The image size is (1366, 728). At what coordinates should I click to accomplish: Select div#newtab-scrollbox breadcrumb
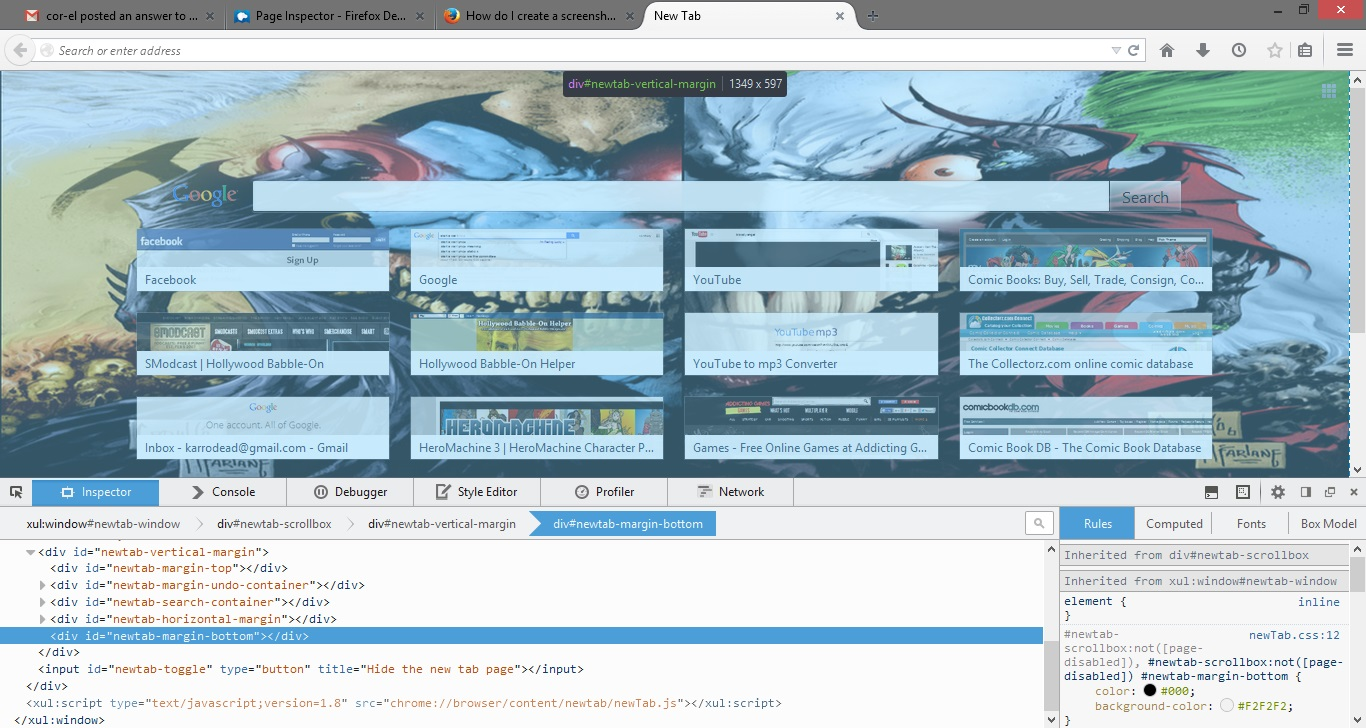[x=274, y=523]
